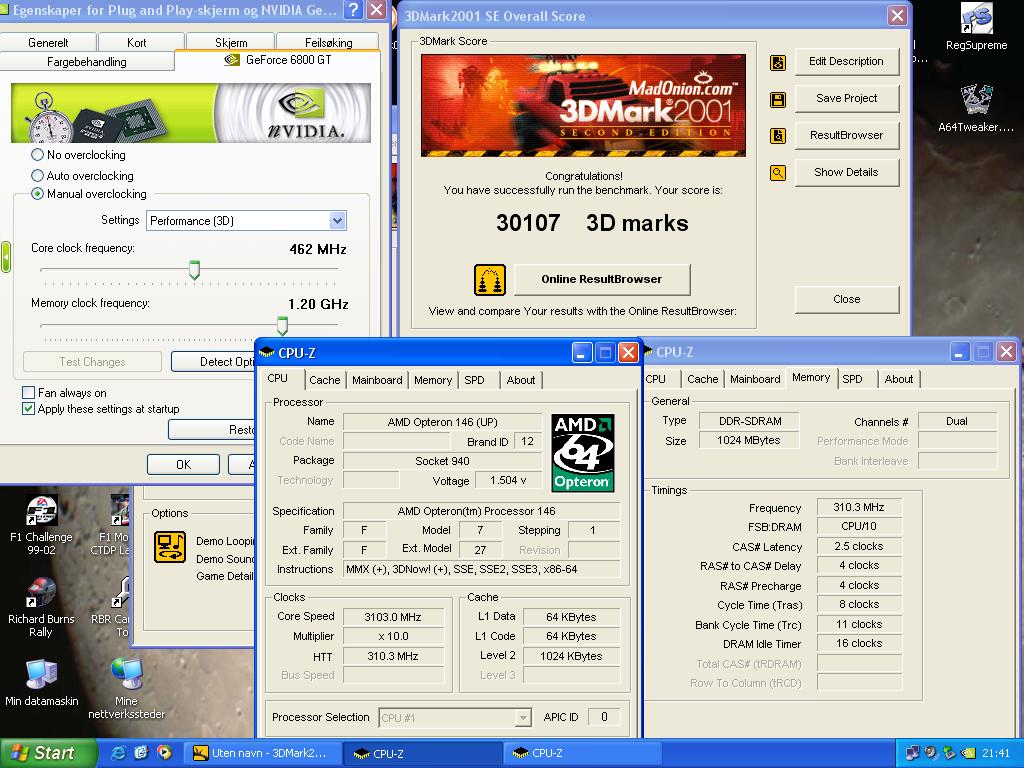This screenshot has width=1024, height=768.
Task: Click the green side tab handle on NVIDIA panel
Action: click(x=6, y=257)
